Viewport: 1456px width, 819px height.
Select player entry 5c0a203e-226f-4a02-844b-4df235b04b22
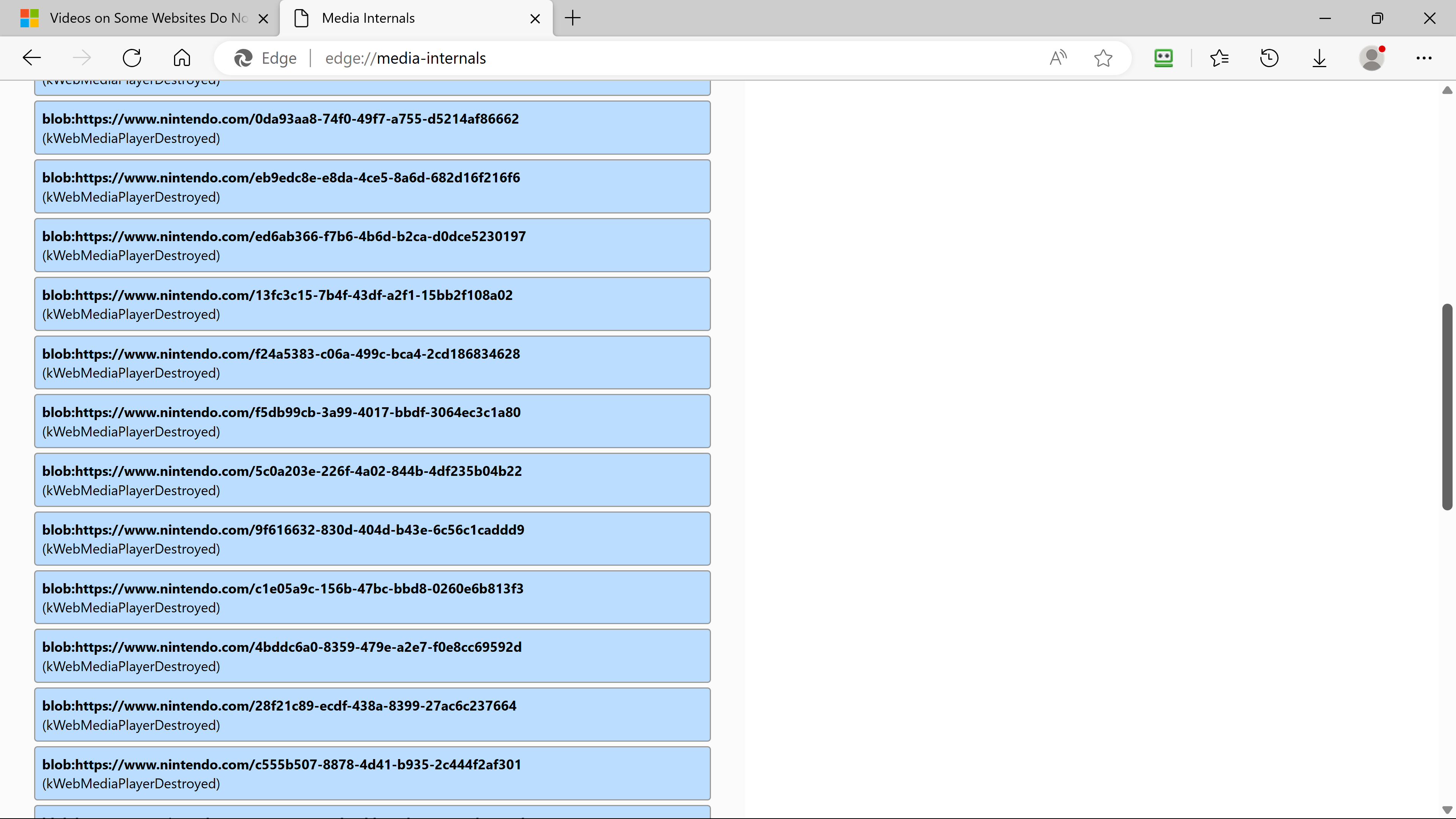tap(372, 480)
